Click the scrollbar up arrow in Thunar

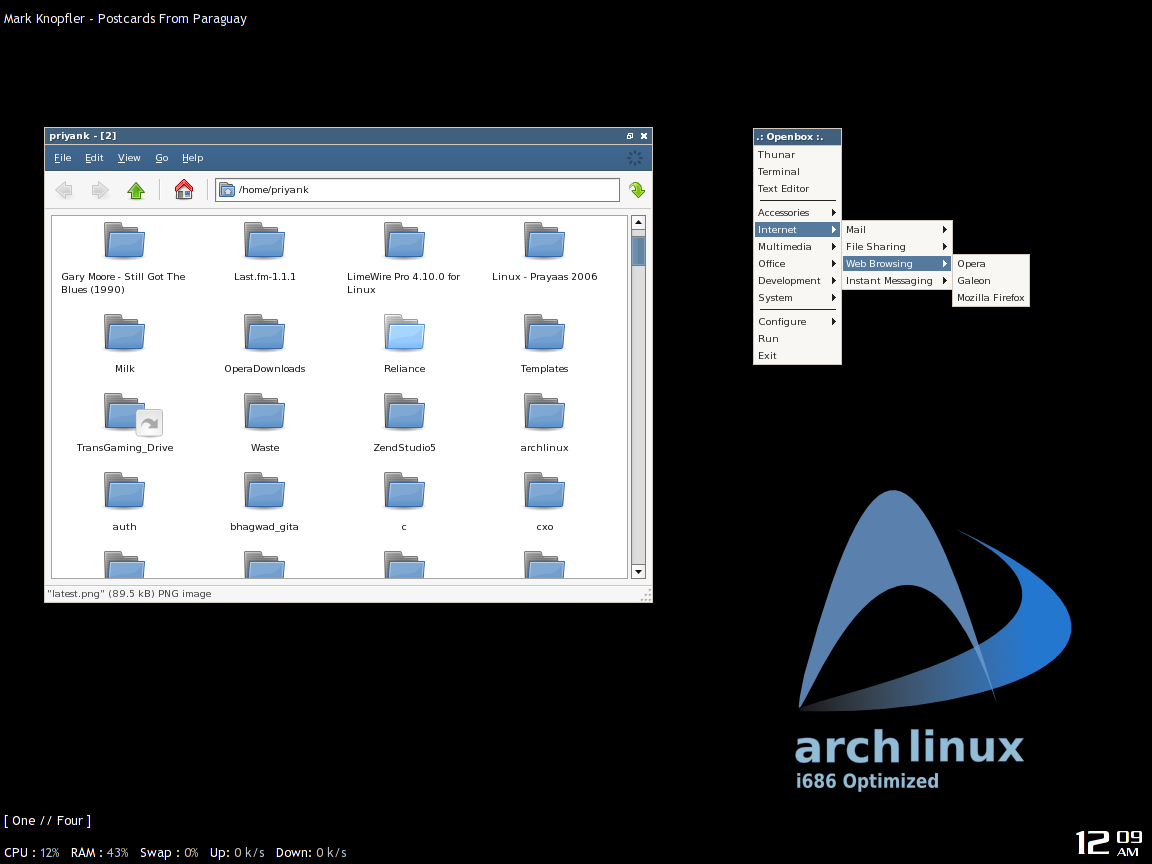[638, 223]
